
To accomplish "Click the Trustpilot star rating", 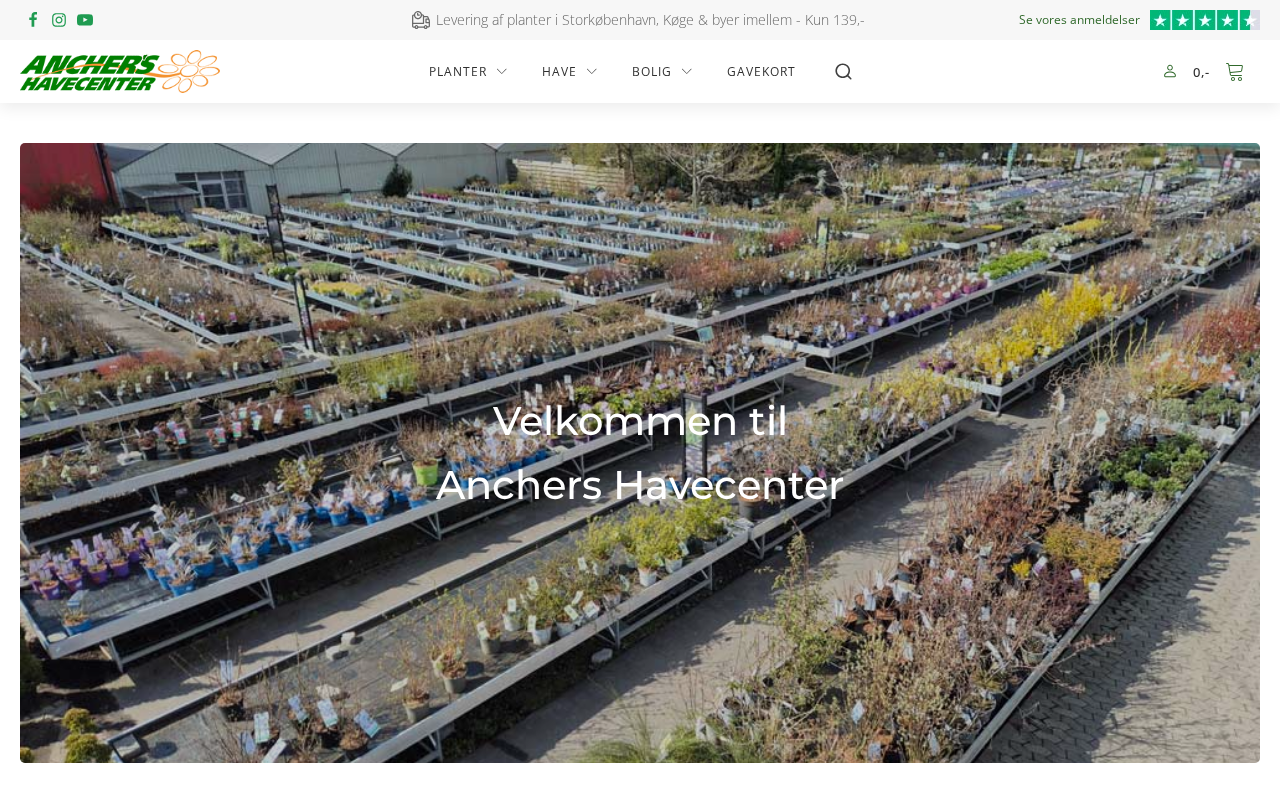I will point(1205,20).
